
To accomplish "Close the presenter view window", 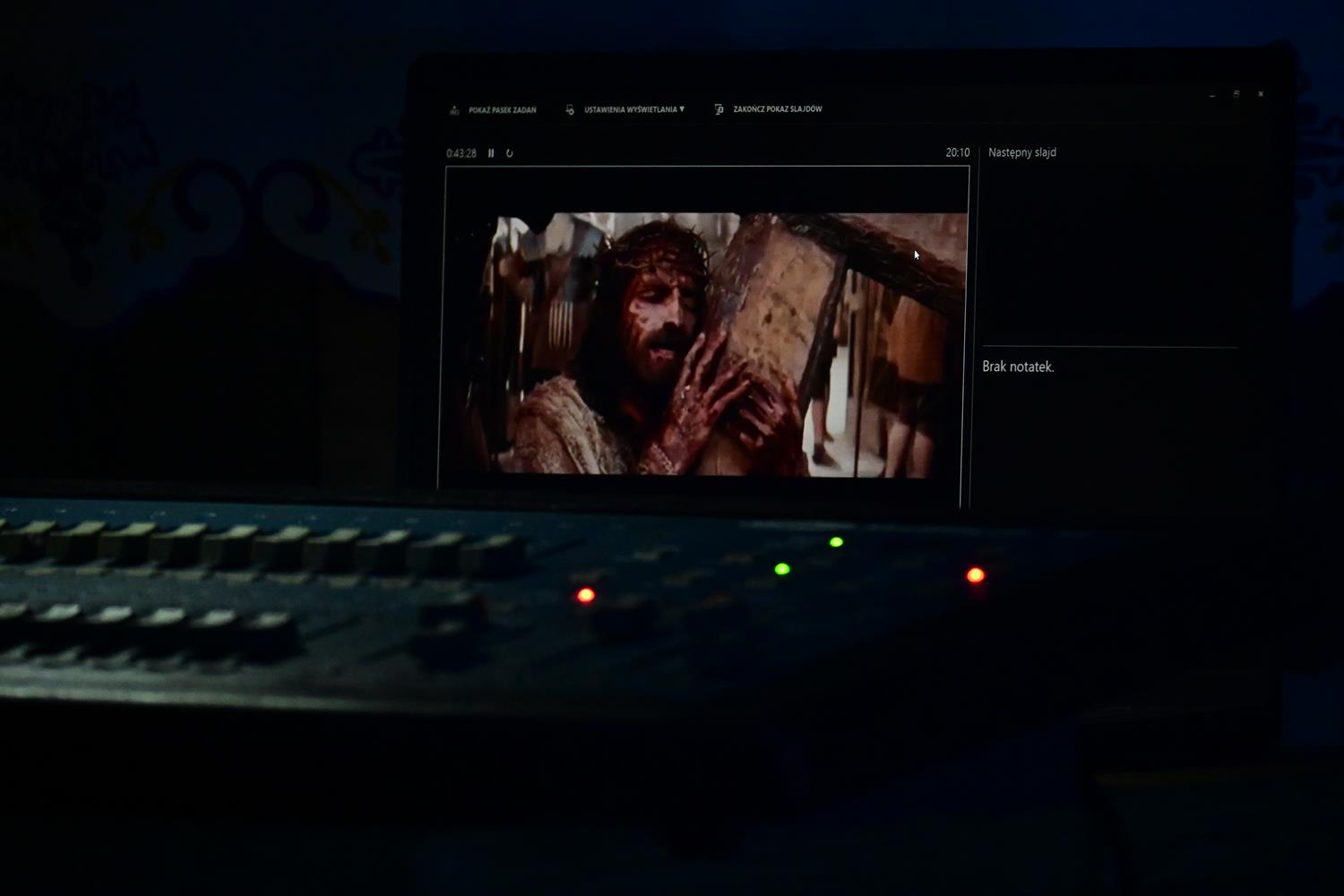I will [1261, 94].
